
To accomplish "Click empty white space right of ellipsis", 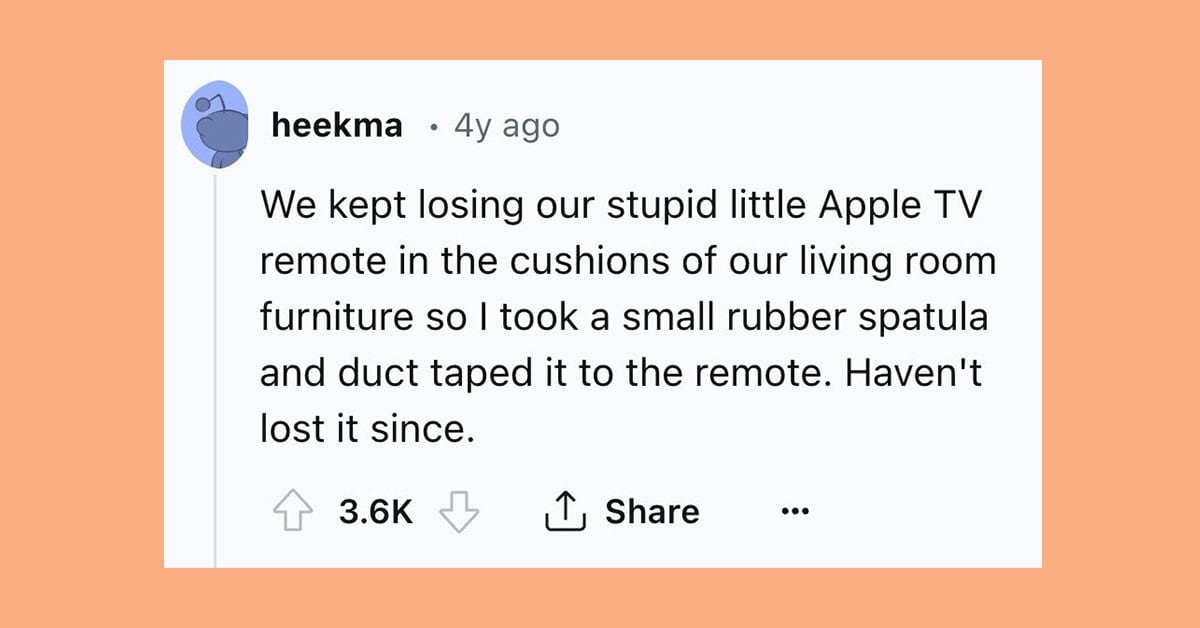I will tap(925, 512).
